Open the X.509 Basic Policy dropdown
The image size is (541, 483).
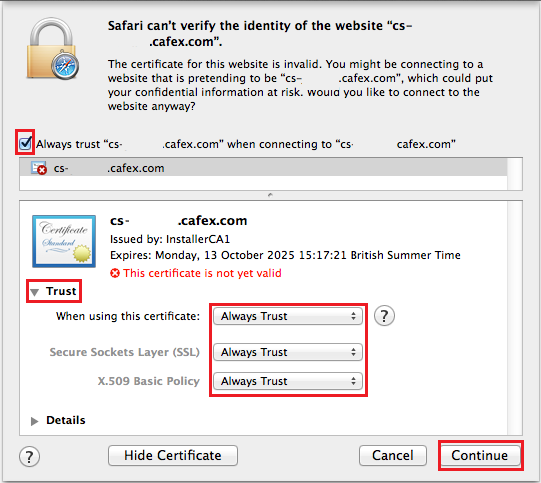coord(288,381)
